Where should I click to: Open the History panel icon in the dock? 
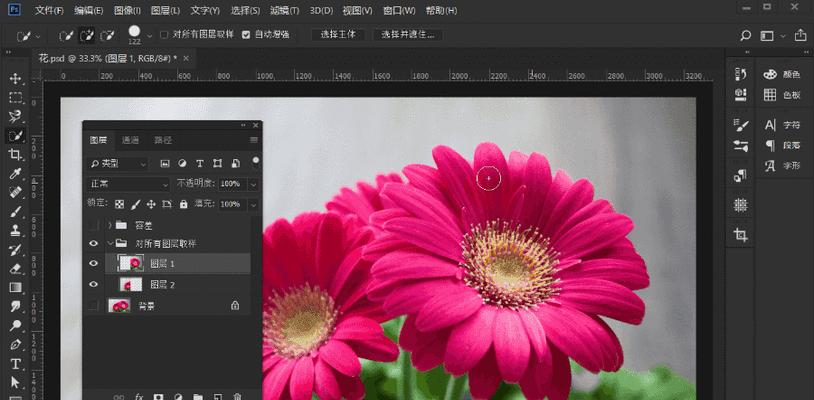tap(741, 74)
